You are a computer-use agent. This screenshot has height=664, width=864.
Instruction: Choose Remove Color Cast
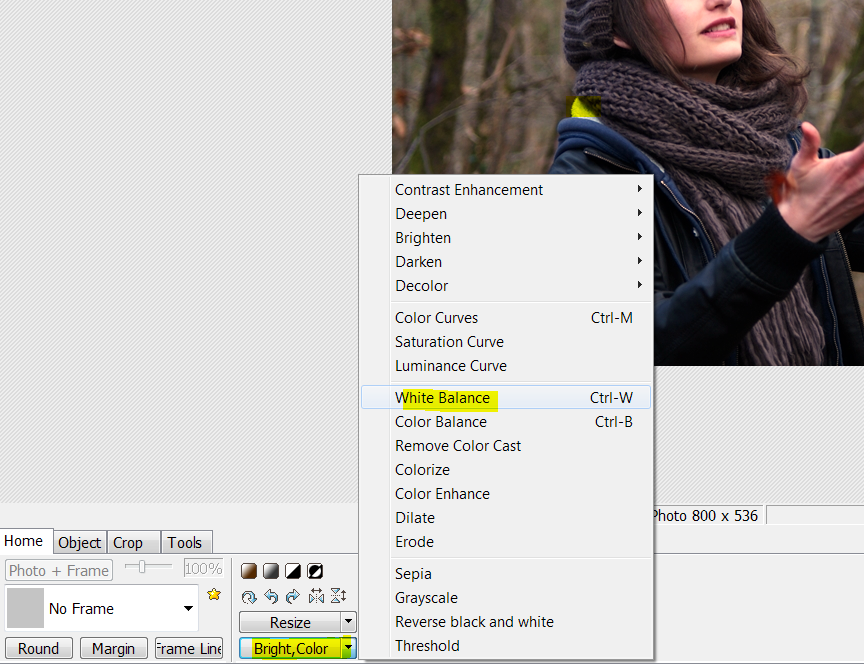(x=506, y=446)
